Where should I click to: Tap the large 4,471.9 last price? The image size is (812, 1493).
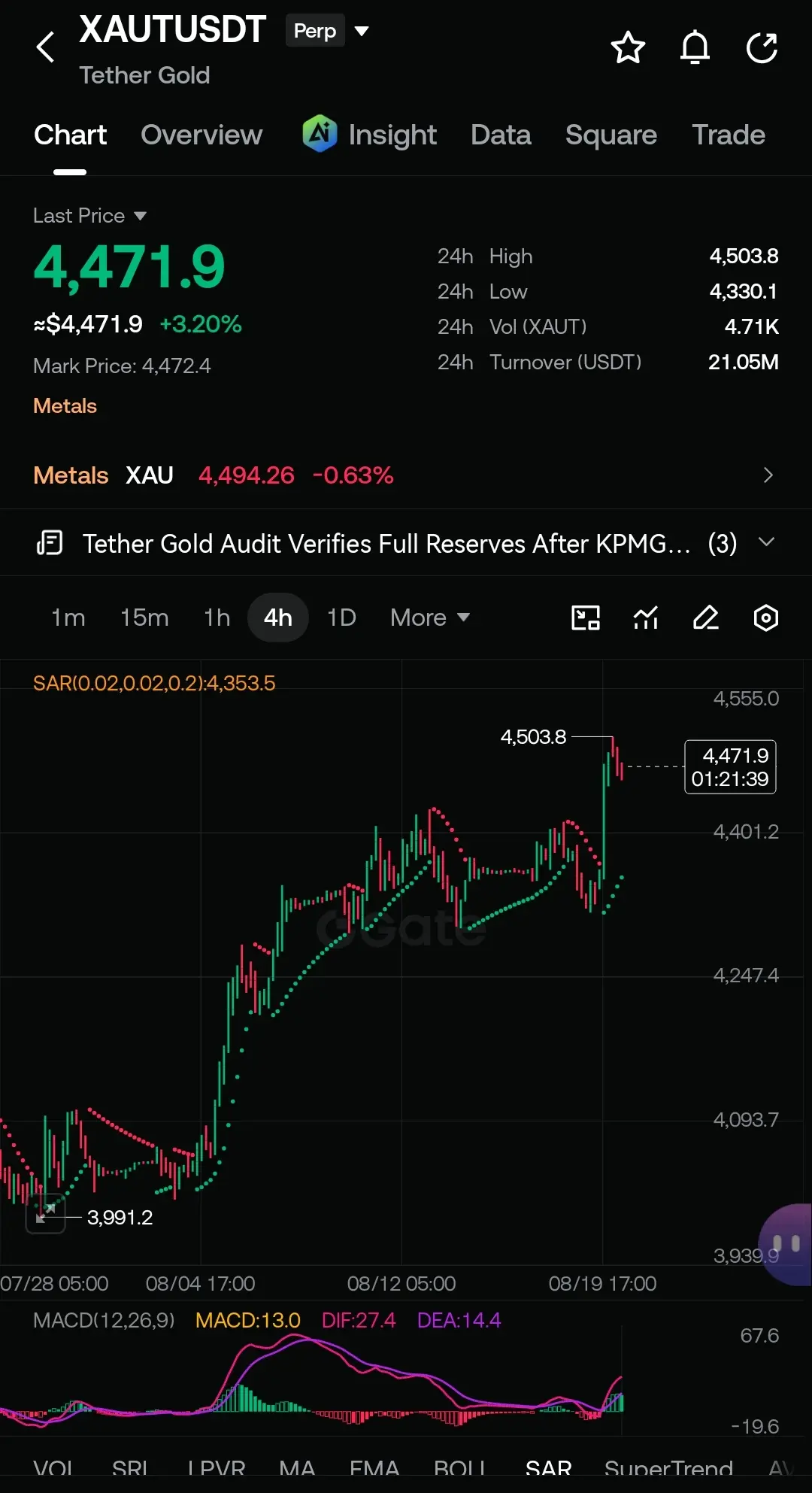point(129,266)
